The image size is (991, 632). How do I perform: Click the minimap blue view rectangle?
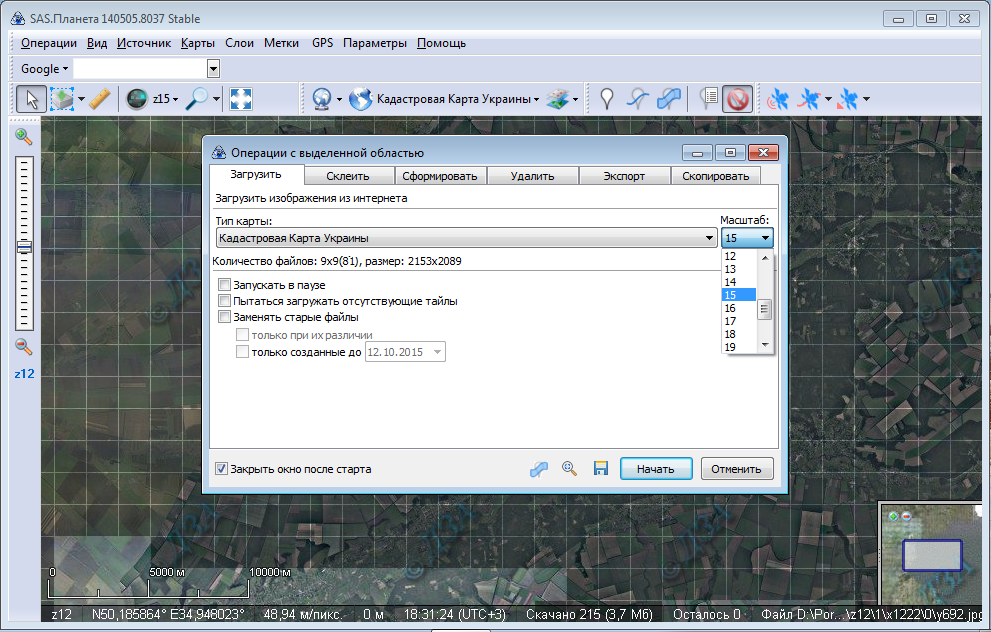pyautogui.click(x=932, y=556)
